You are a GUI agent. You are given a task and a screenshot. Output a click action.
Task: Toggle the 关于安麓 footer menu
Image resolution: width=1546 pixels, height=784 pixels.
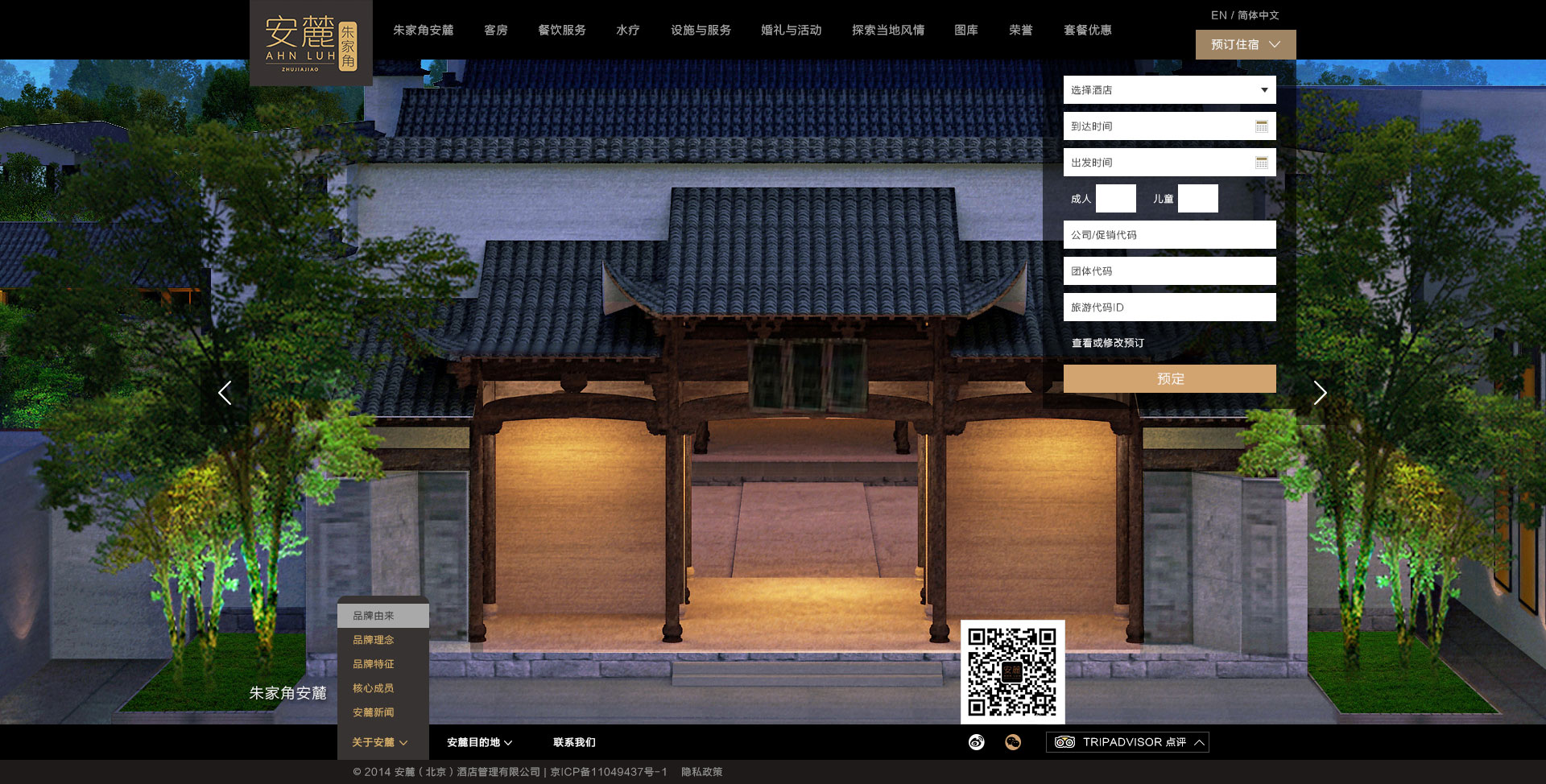[x=380, y=742]
